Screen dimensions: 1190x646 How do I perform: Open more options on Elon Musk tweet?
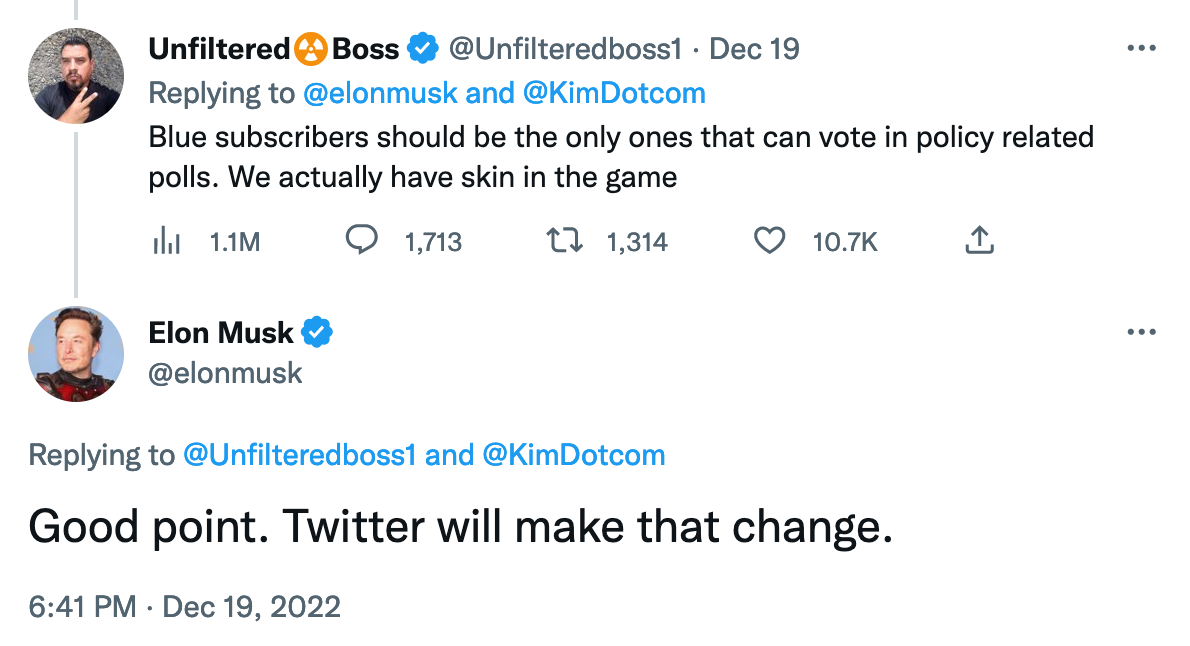1141,332
